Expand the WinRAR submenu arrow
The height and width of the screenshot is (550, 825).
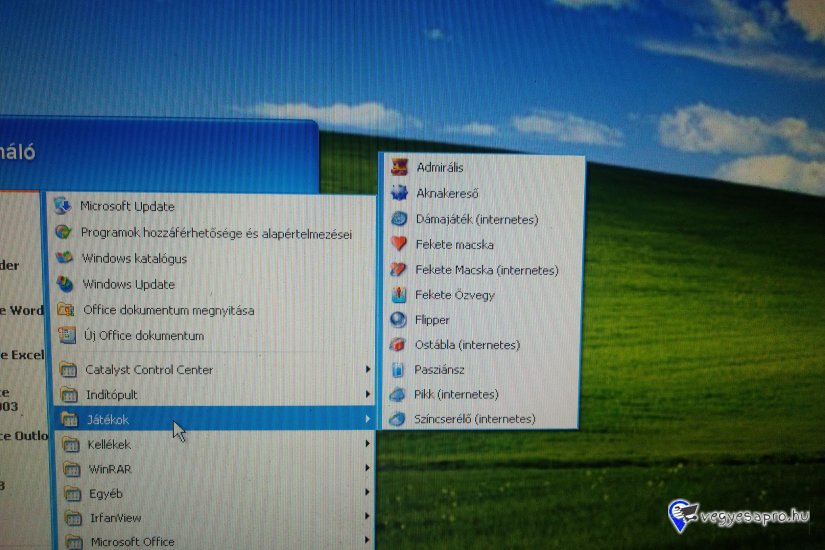(x=368, y=468)
